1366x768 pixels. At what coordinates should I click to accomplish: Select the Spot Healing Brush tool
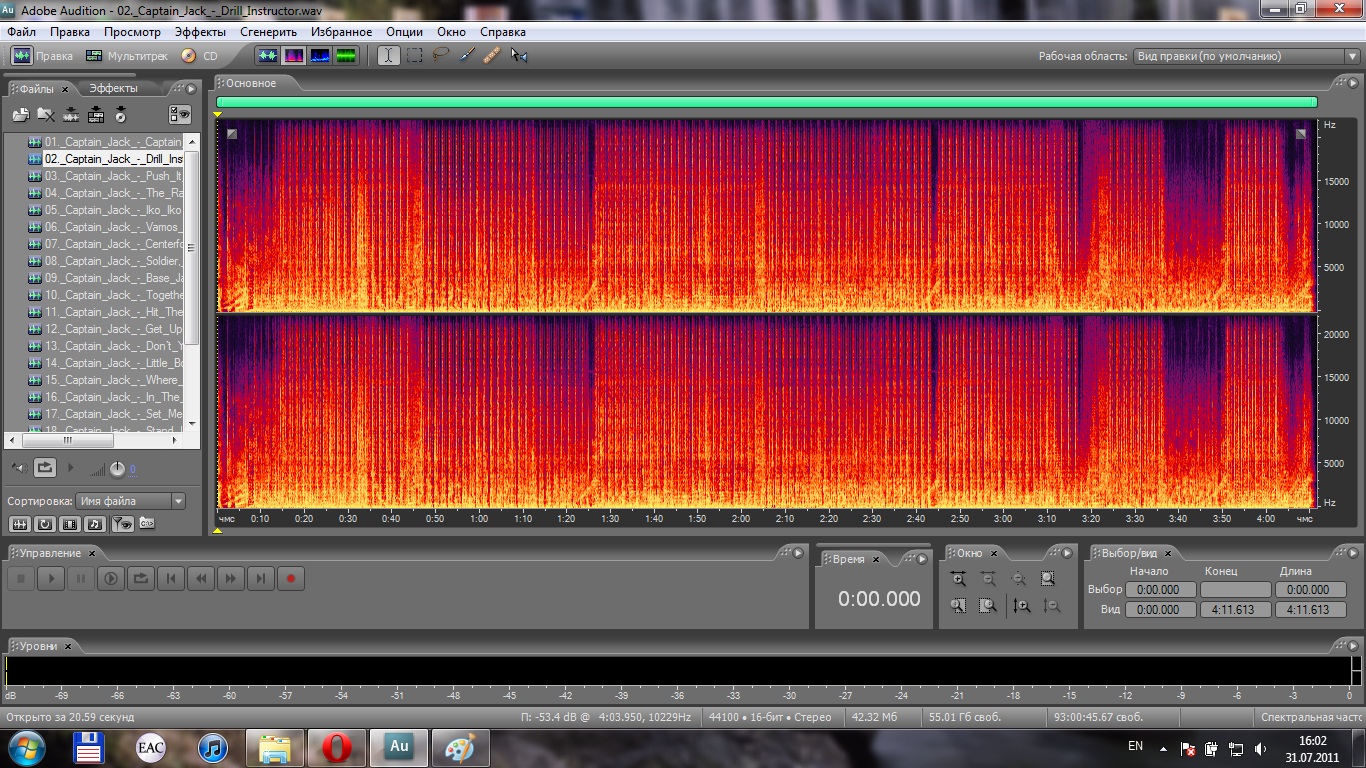click(x=492, y=56)
